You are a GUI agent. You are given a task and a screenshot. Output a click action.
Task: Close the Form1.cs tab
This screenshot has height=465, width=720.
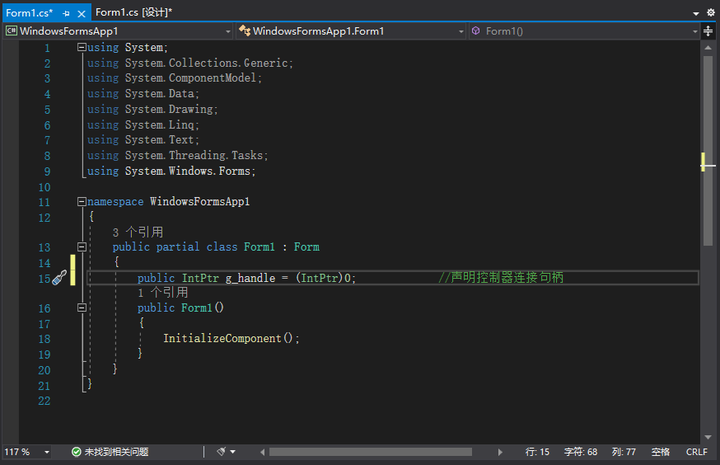pos(81,13)
